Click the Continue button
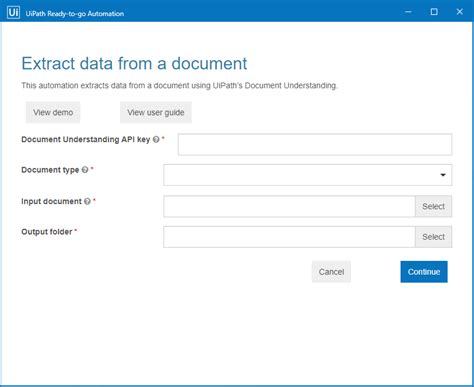Viewport: 474px width, 387px height. (x=424, y=272)
